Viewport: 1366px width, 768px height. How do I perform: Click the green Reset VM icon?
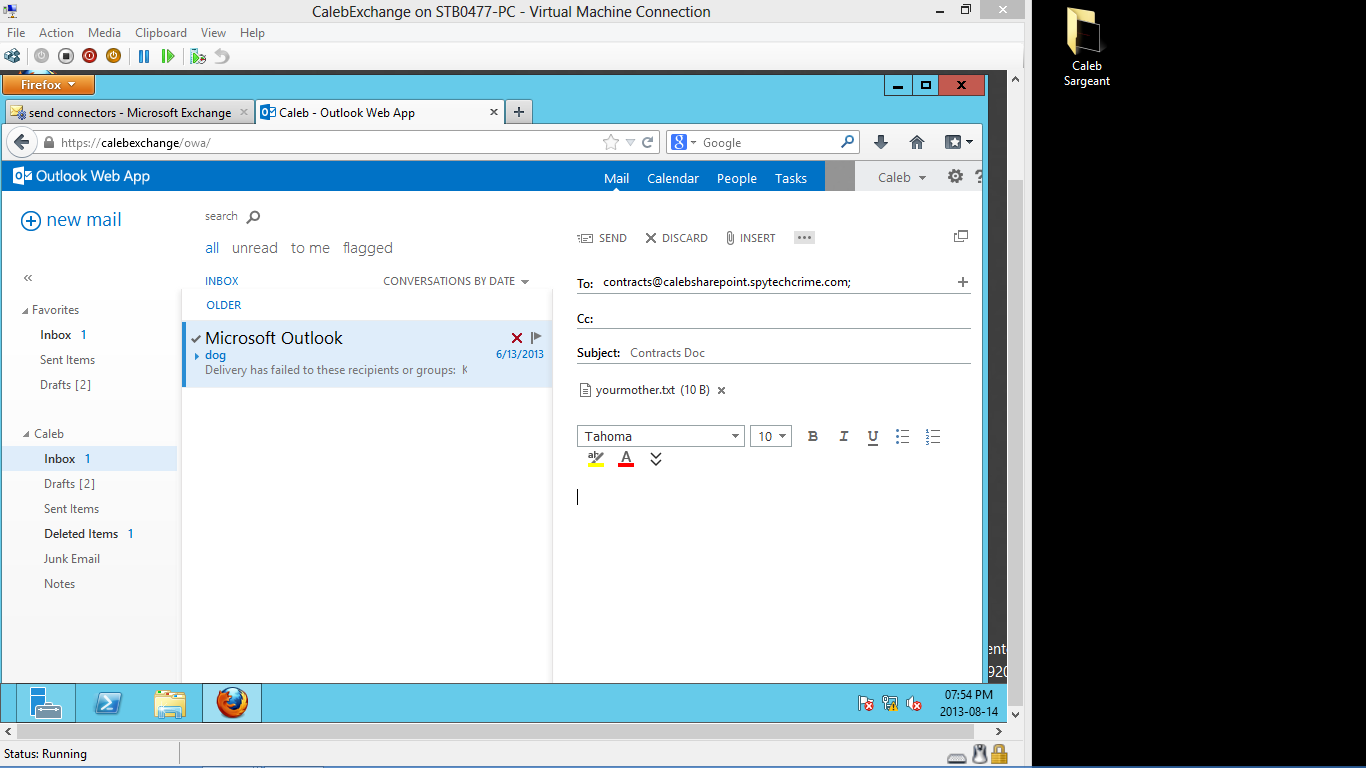(168, 56)
